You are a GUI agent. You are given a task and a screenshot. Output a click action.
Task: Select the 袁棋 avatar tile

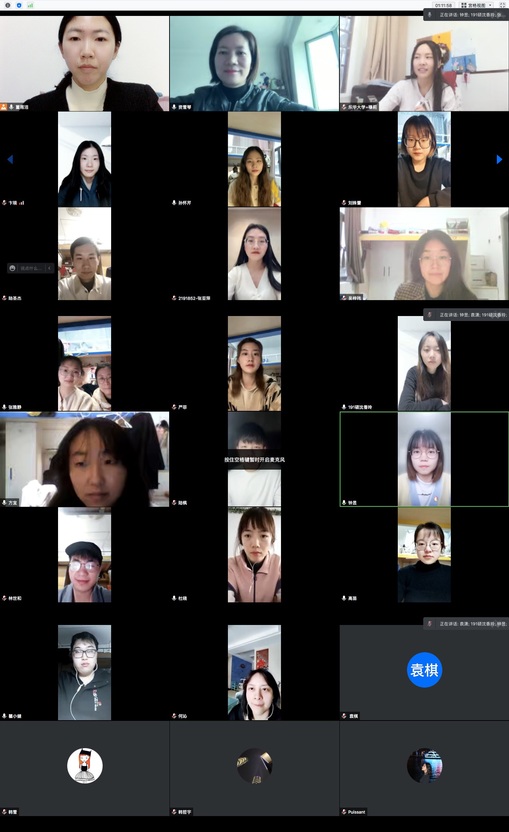point(424,672)
